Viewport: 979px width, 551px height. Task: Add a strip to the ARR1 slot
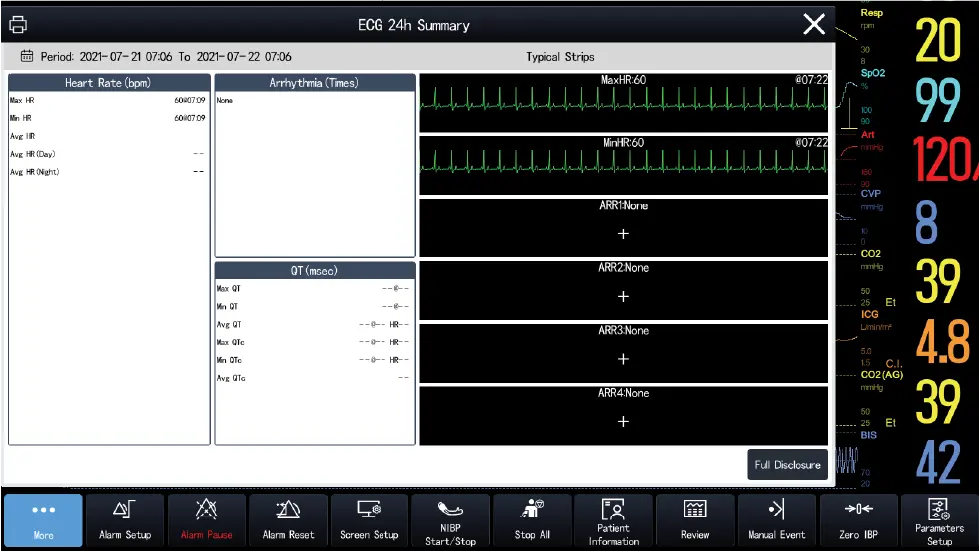[623, 233]
